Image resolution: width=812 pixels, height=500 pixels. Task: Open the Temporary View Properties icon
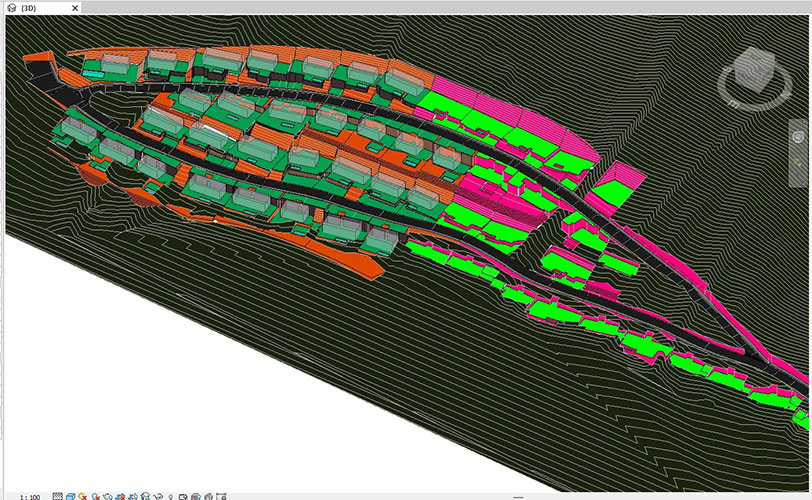(x=183, y=497)
